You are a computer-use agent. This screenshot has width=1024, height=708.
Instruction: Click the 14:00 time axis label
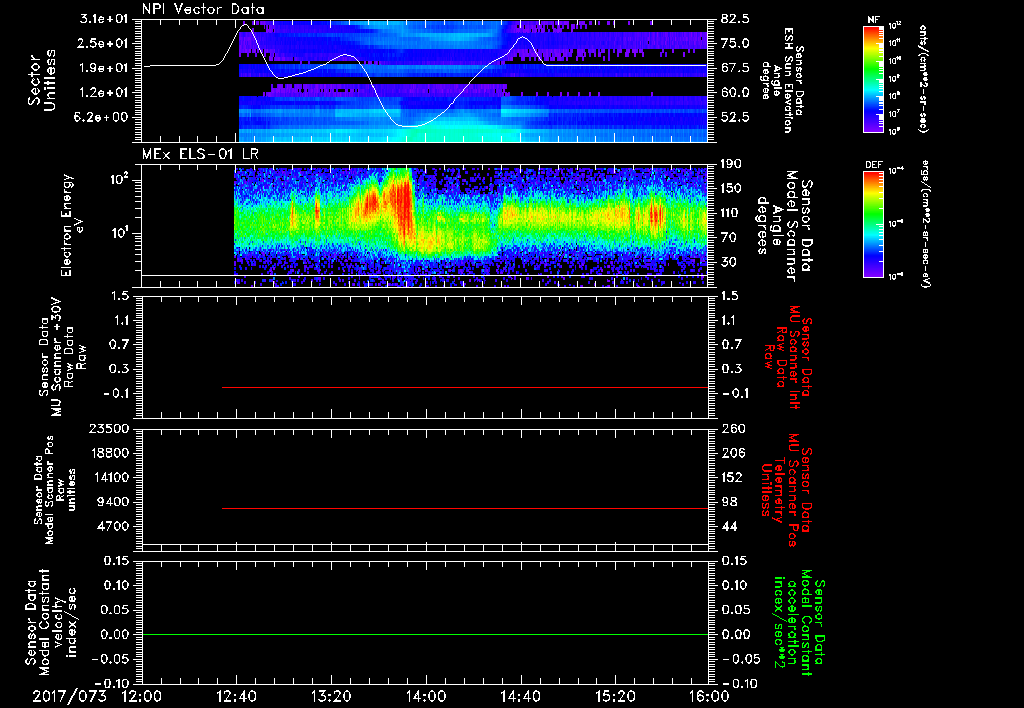tap(426, 696)
